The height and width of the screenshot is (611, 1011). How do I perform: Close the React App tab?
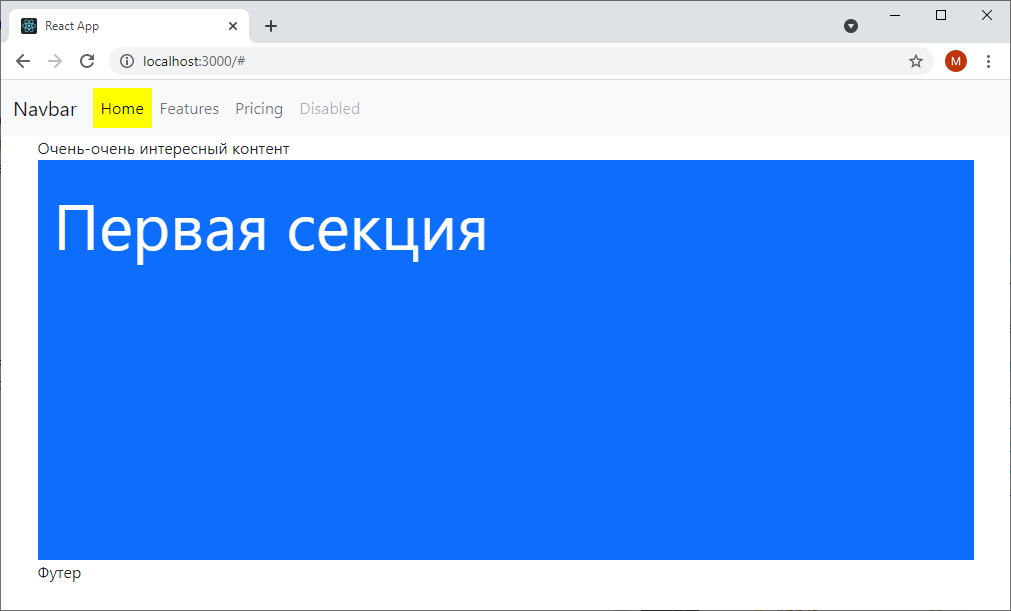pyautogui.click(x=233, y=26)
